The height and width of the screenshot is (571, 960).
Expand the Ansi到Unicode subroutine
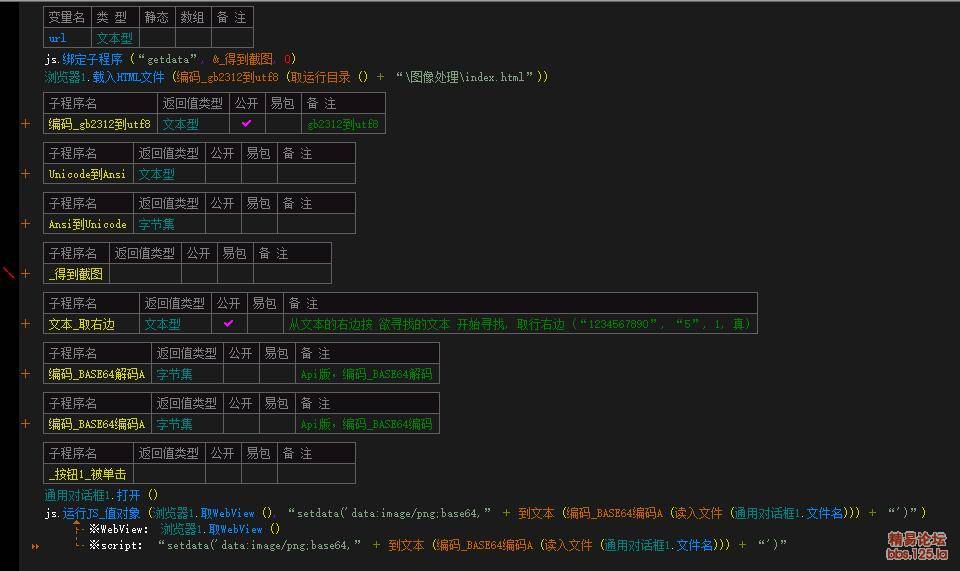pos(25,224)
